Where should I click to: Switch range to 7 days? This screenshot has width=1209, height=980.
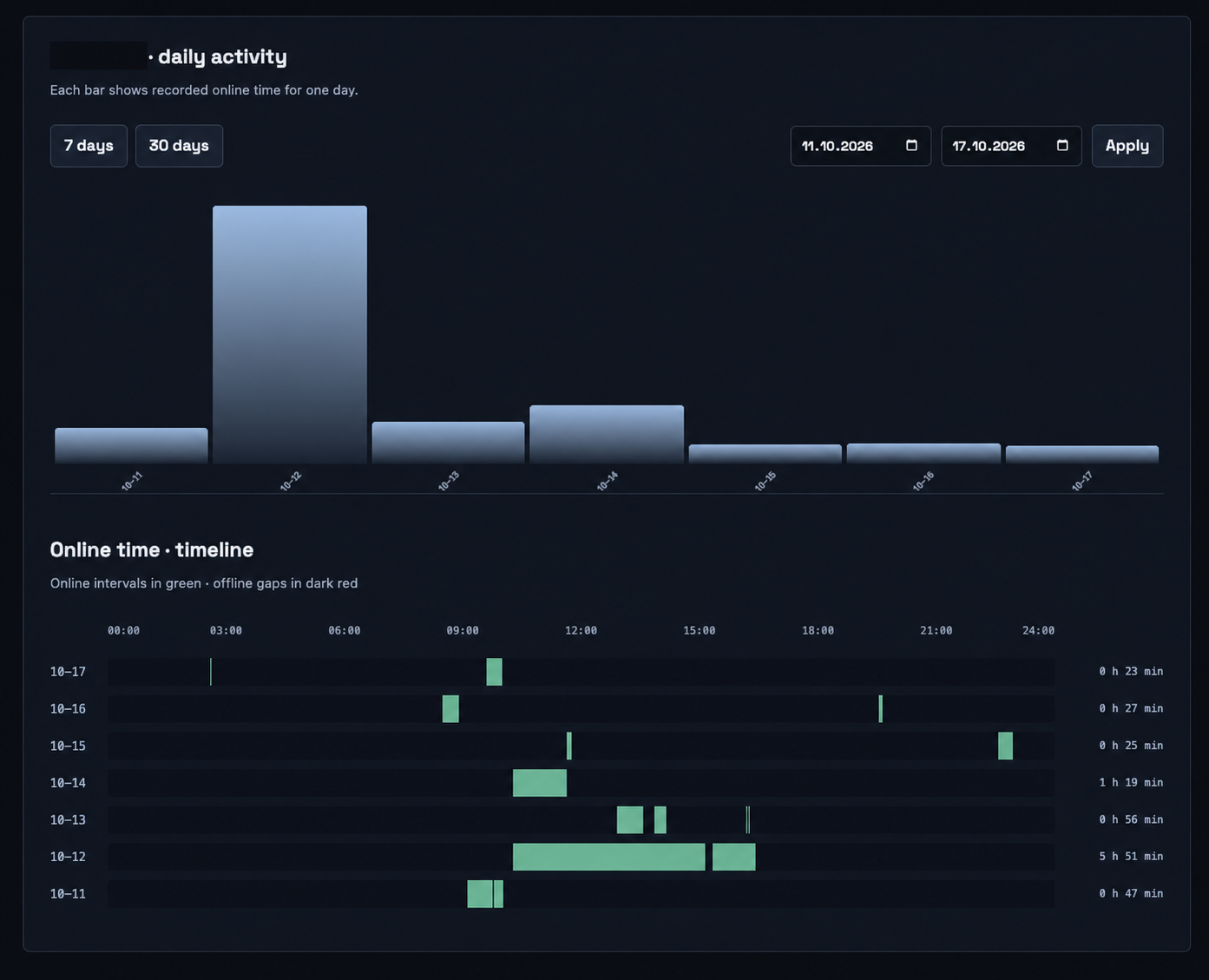click(89, 146)
